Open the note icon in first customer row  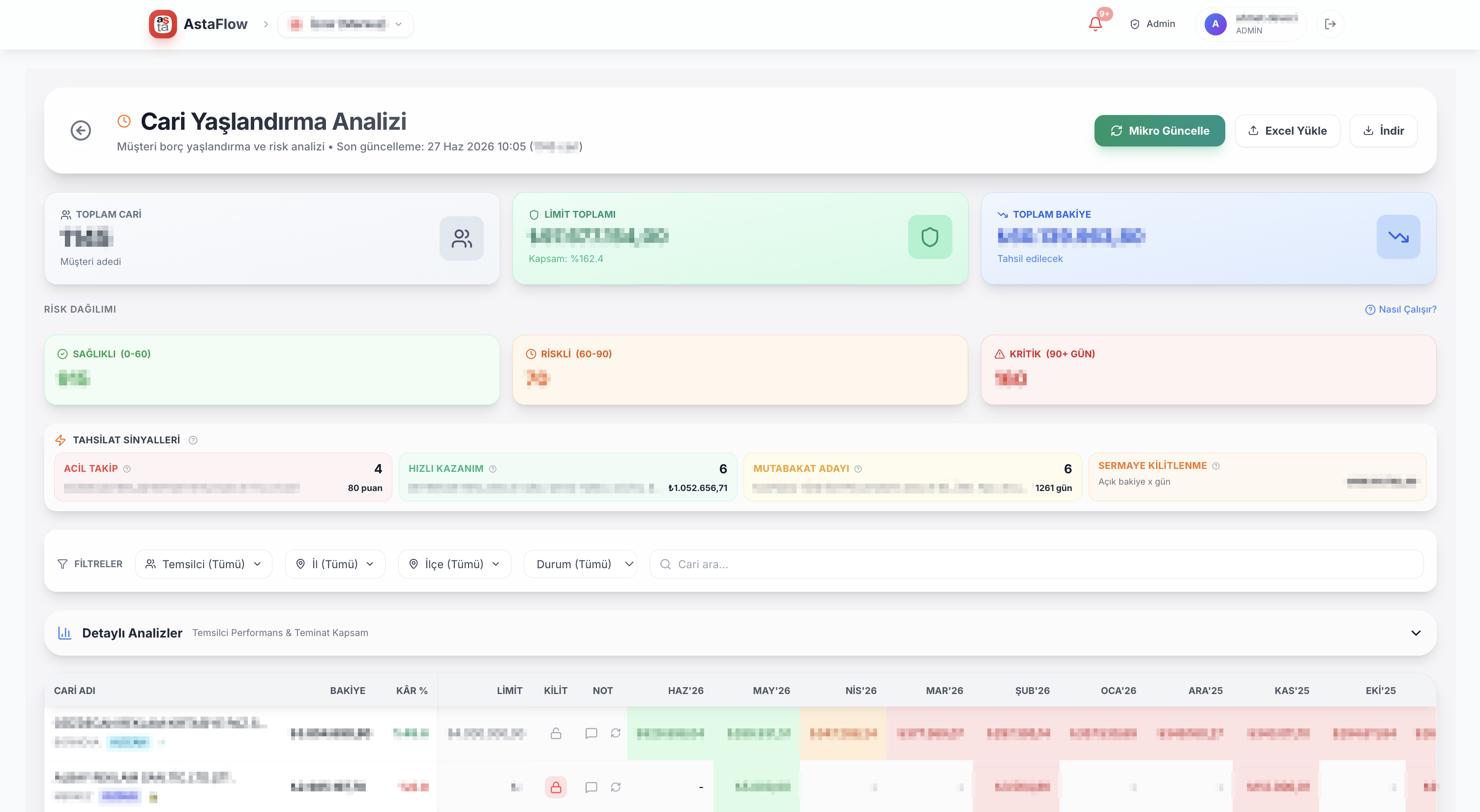[591, 733]
